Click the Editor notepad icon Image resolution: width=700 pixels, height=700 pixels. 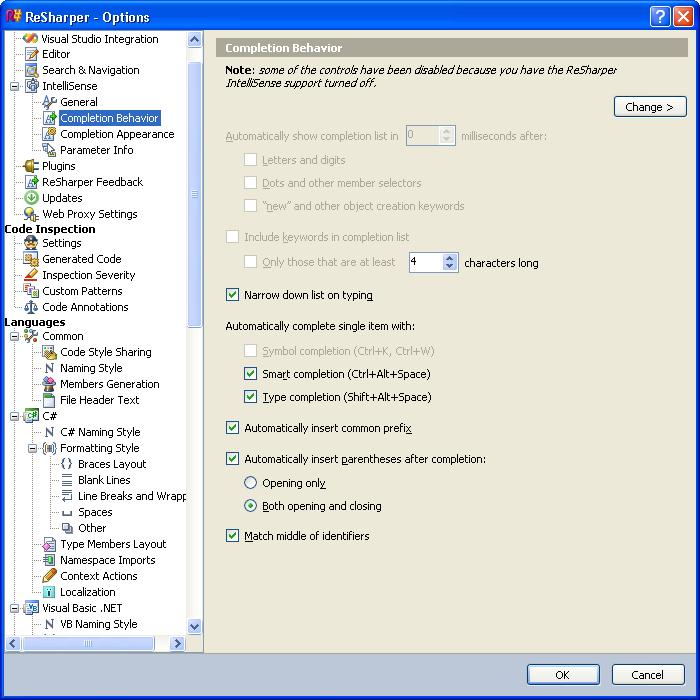pos(31,54)
